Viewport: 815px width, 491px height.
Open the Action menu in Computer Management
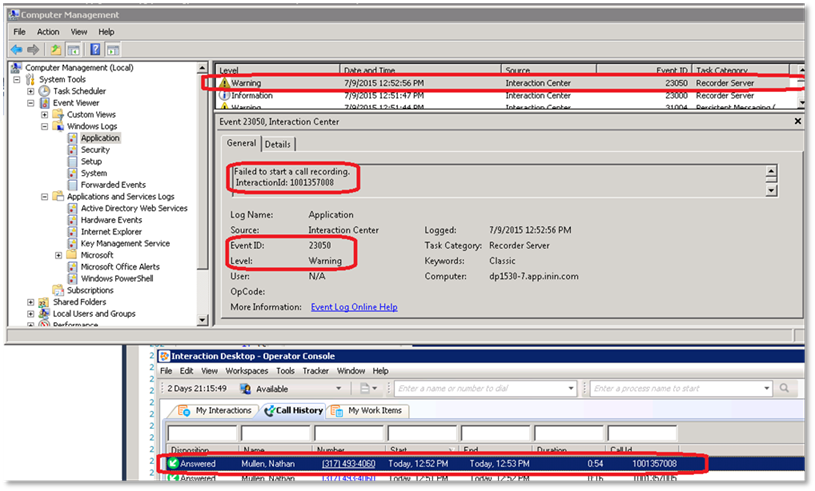[48, 32]
